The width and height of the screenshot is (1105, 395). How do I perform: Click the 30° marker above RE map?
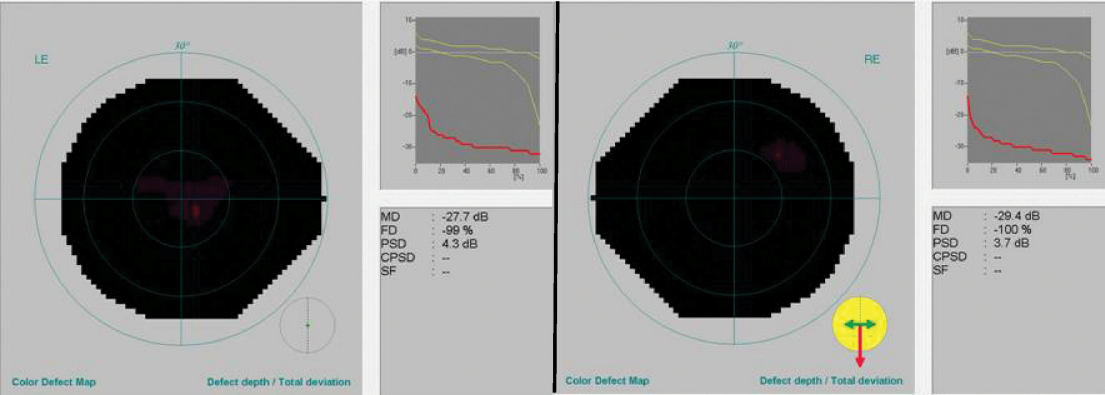tap(735, 46)
